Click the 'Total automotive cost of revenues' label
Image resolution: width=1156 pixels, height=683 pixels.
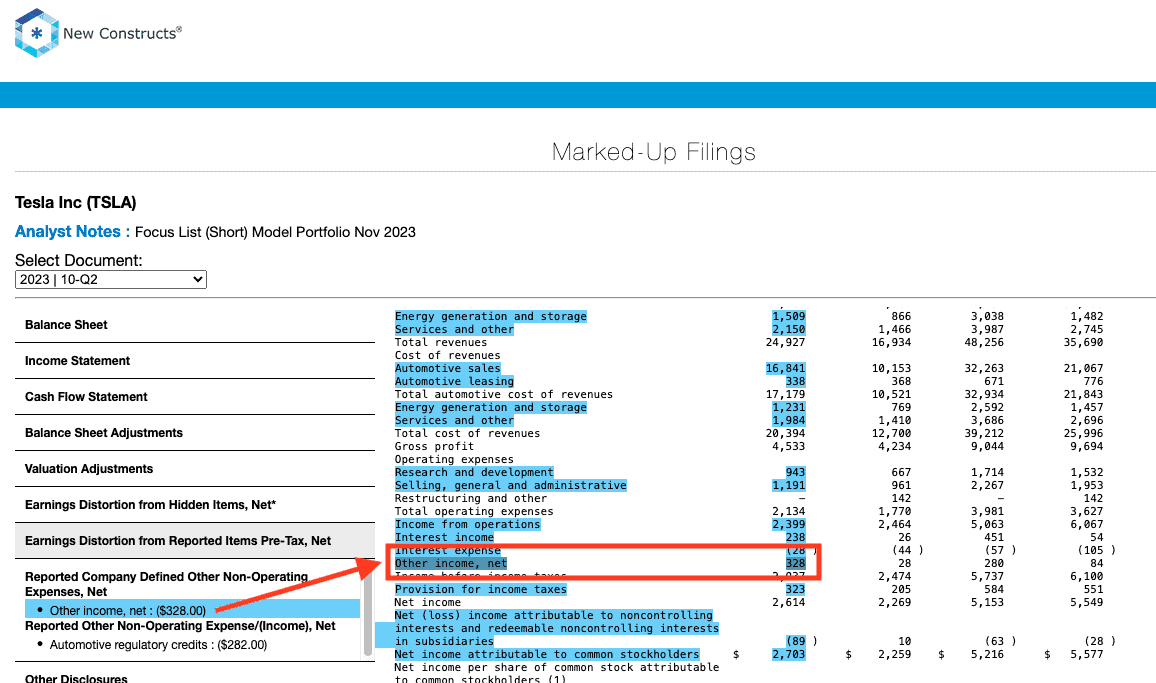(504, 395)
